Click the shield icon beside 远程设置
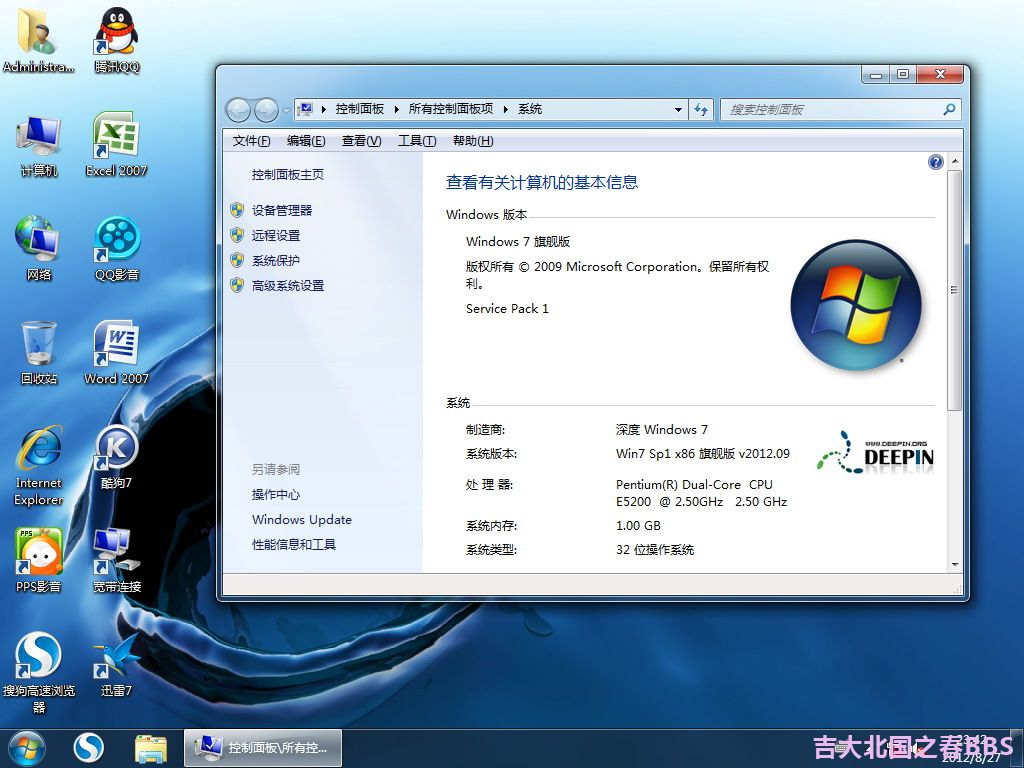Screen dimensions: 1024x768 [237, 235]
